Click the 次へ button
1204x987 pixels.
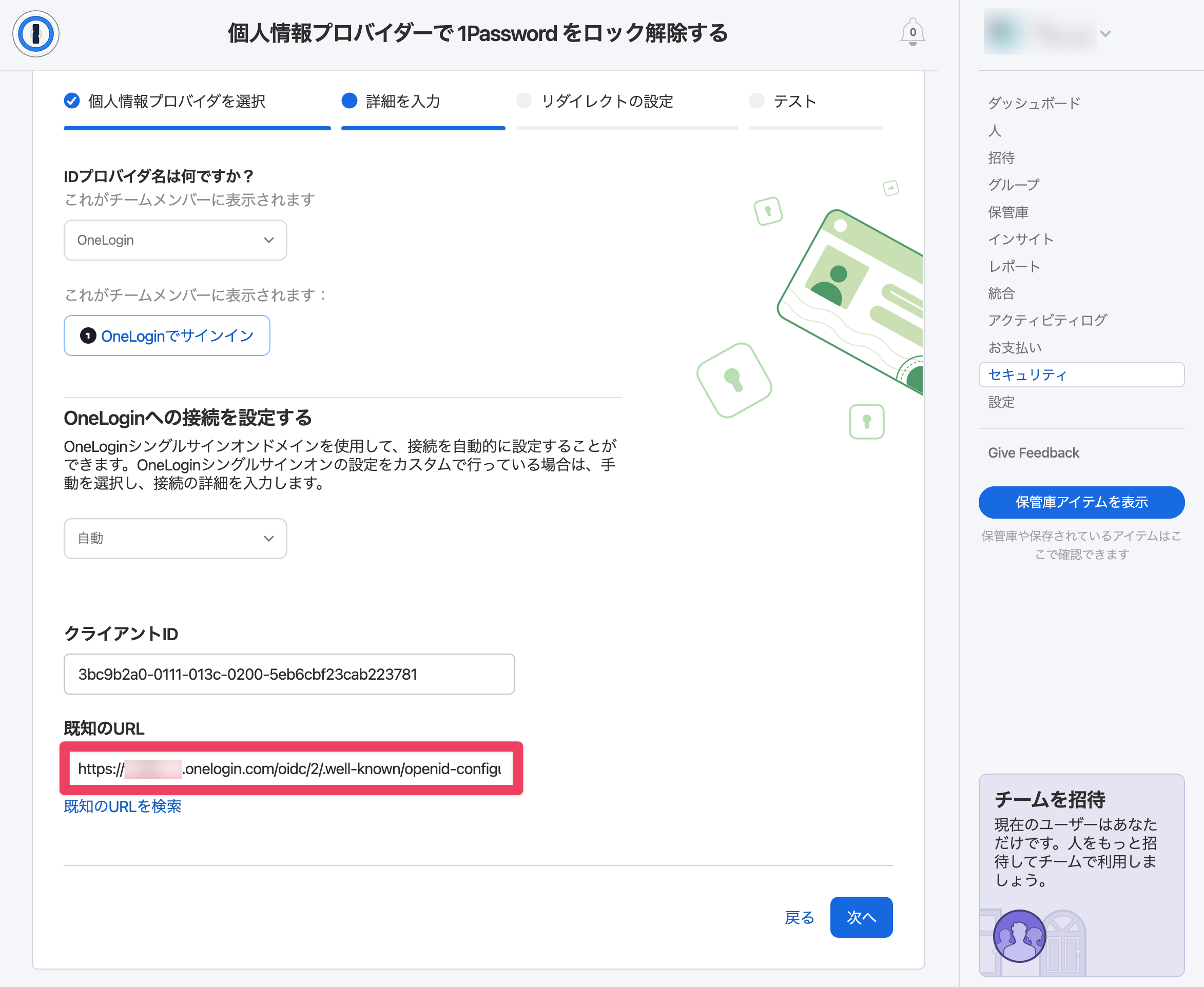(x=861, y=917)
